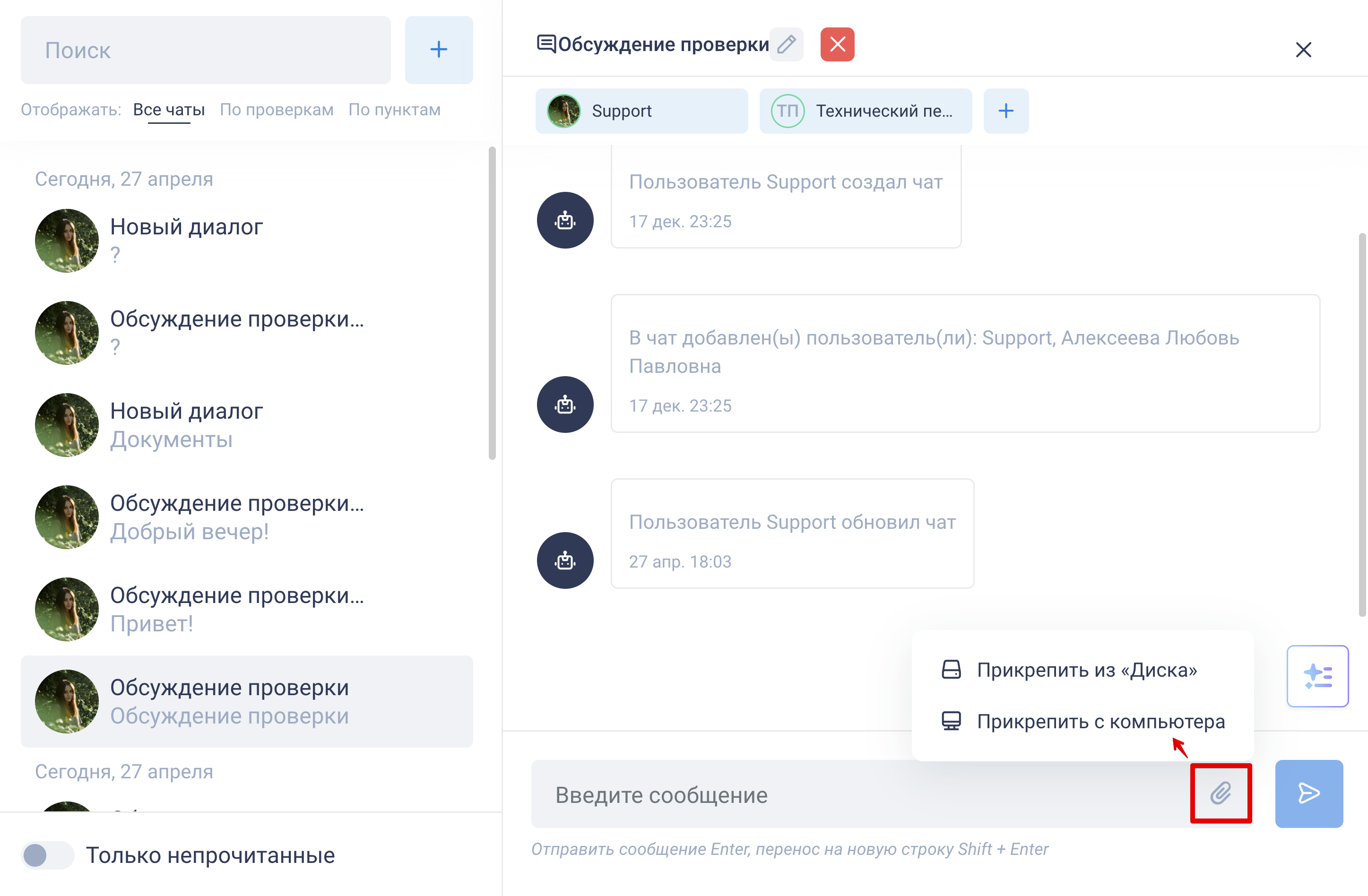
Task: Click the 'Сегодня, 27 апреля' top date header
Action: (x=124, y=179)
